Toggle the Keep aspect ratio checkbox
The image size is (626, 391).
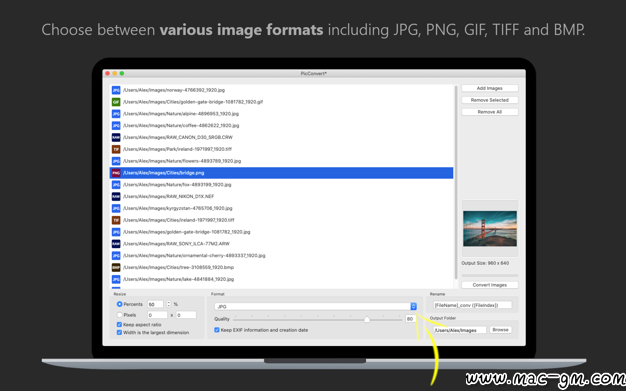tap(119, 325)
